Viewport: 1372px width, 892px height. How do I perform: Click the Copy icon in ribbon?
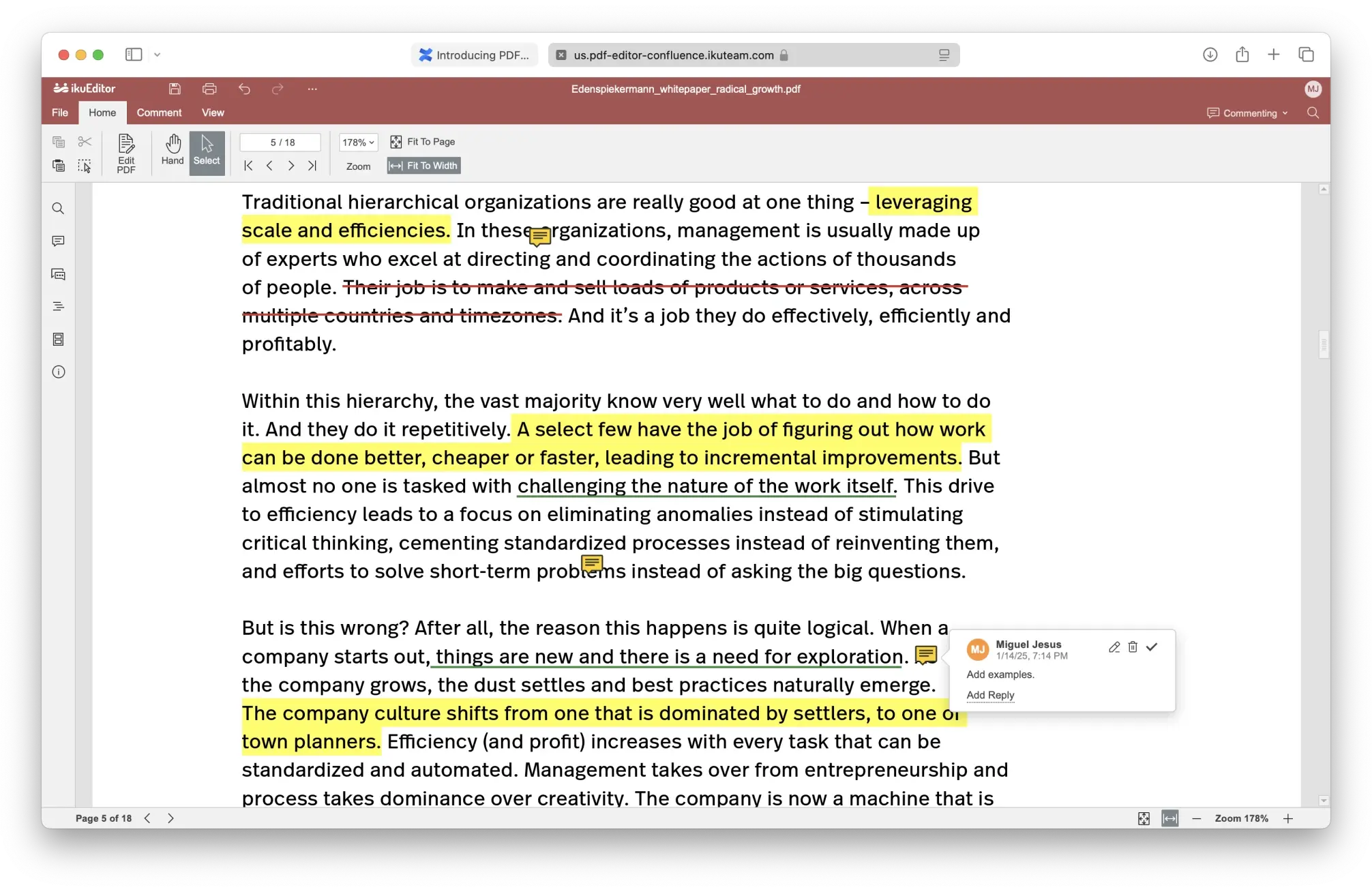(59, 142)
